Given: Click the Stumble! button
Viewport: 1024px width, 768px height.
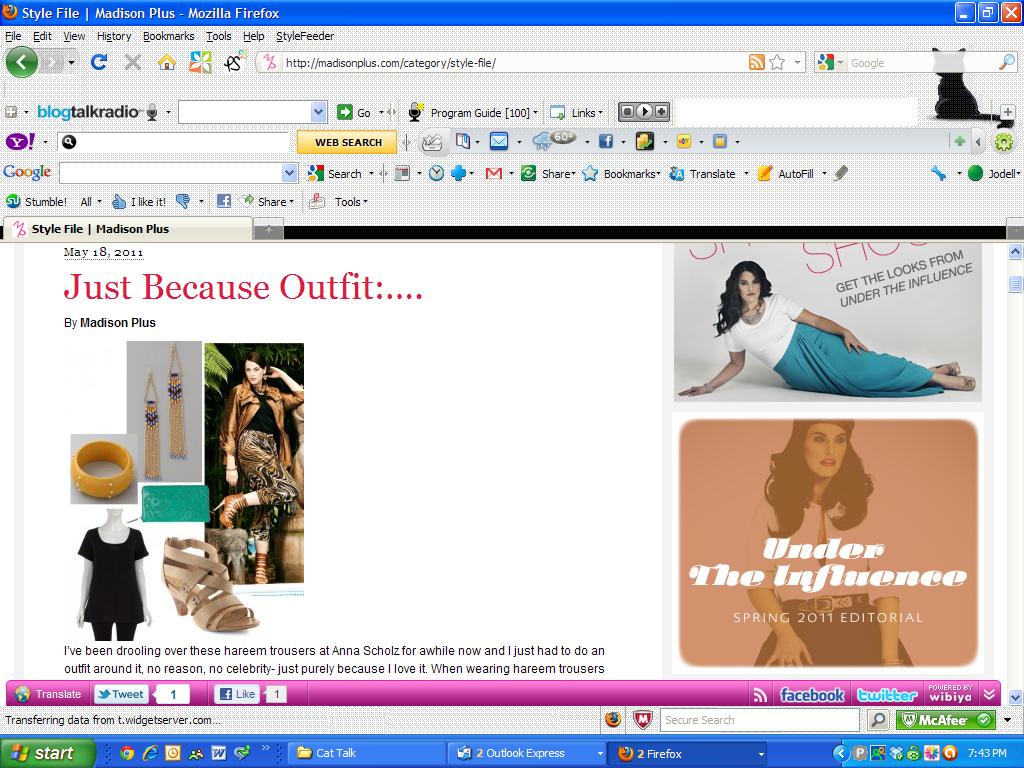Looking at the screenshot, I should (37, 202).
